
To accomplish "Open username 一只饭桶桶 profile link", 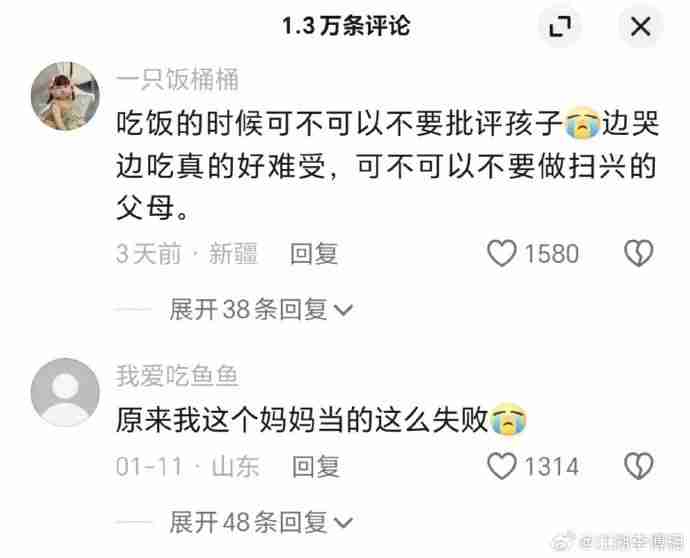I will [177, 80].
